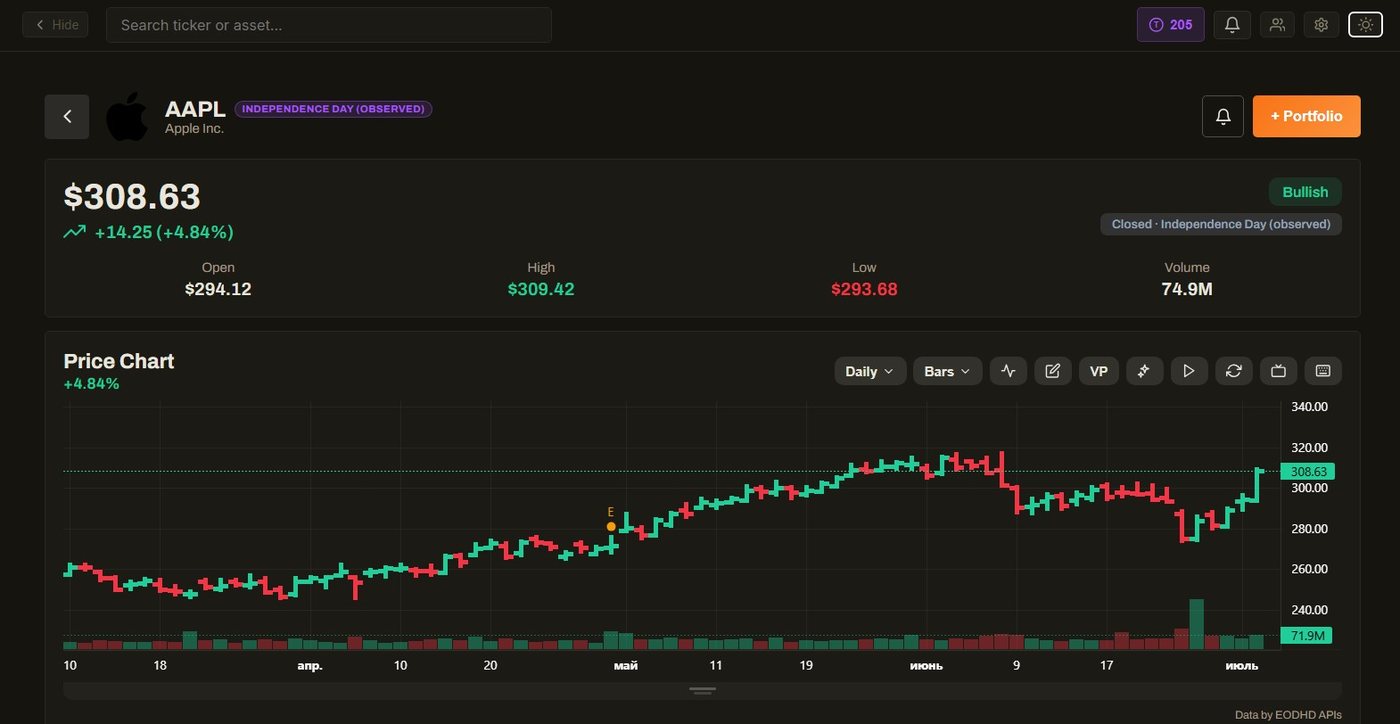Add AAPL using the + Portfolio button
The image size is (1400, 724).
click(x=1306, y=116)
